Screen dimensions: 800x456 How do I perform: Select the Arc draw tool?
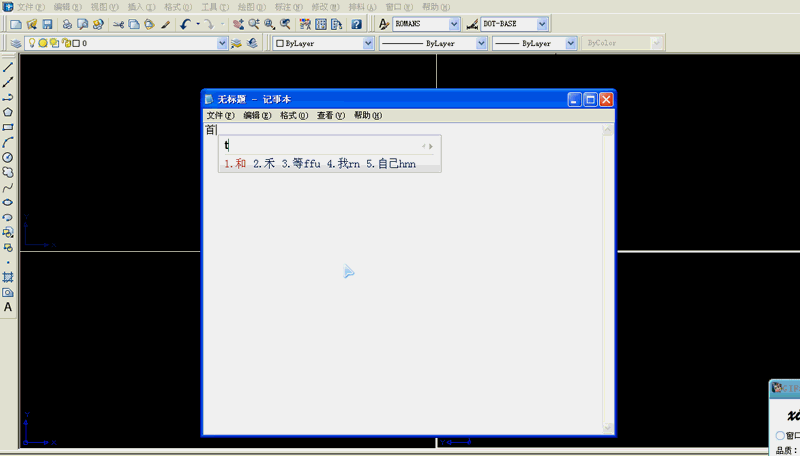(8, 142)
